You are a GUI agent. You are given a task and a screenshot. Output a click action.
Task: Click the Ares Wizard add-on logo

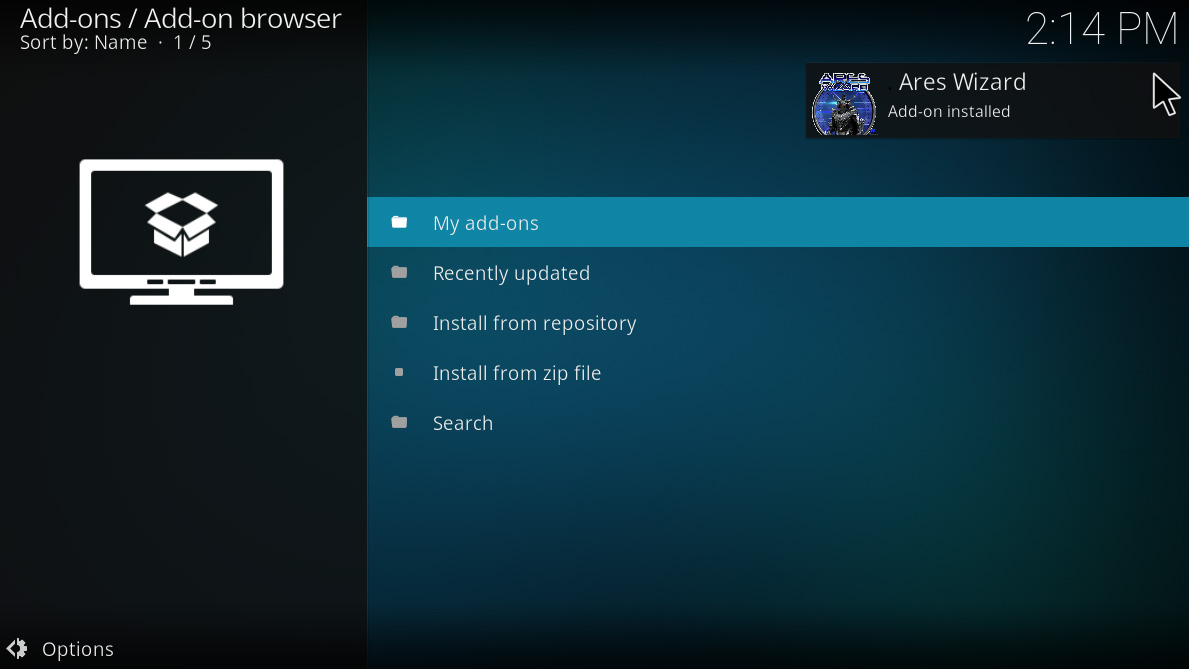[844, 100]
